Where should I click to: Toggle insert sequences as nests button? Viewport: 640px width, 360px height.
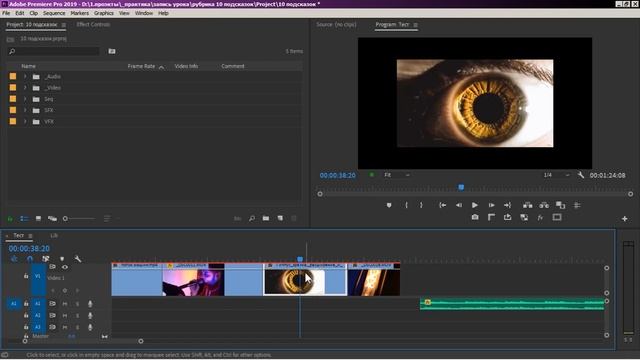pos(14,259)
